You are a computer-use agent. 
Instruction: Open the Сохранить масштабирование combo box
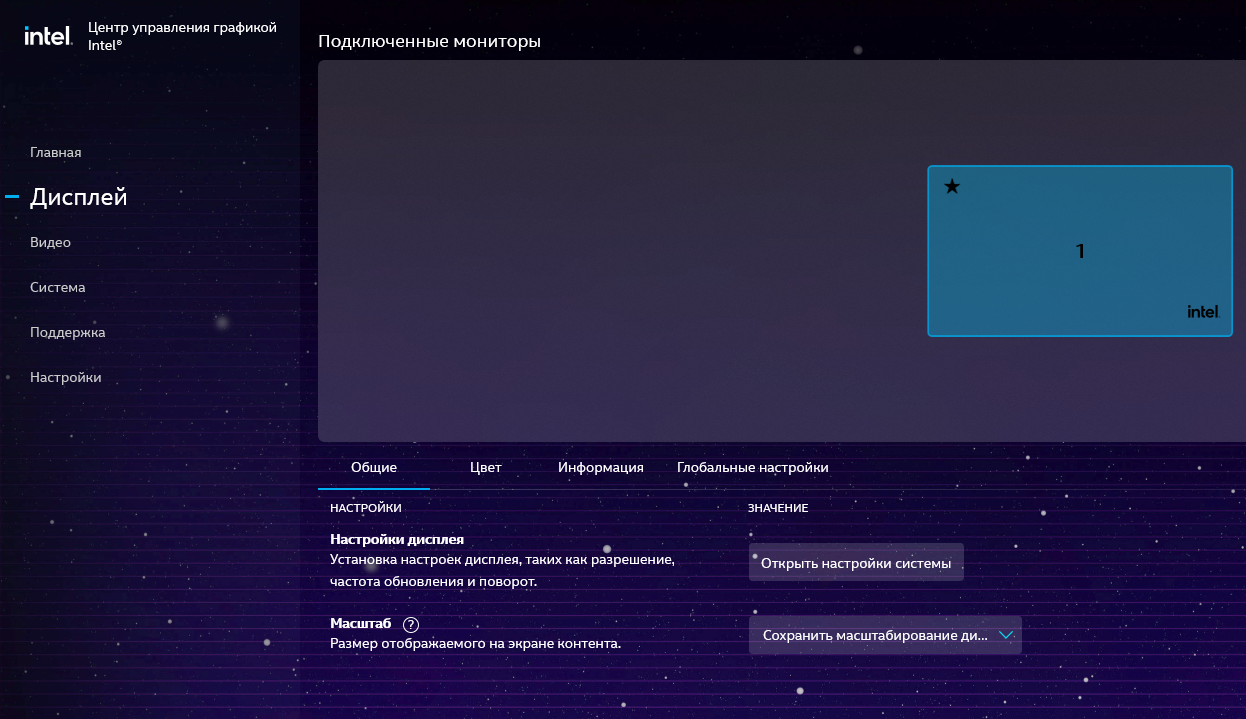point(874,635)
